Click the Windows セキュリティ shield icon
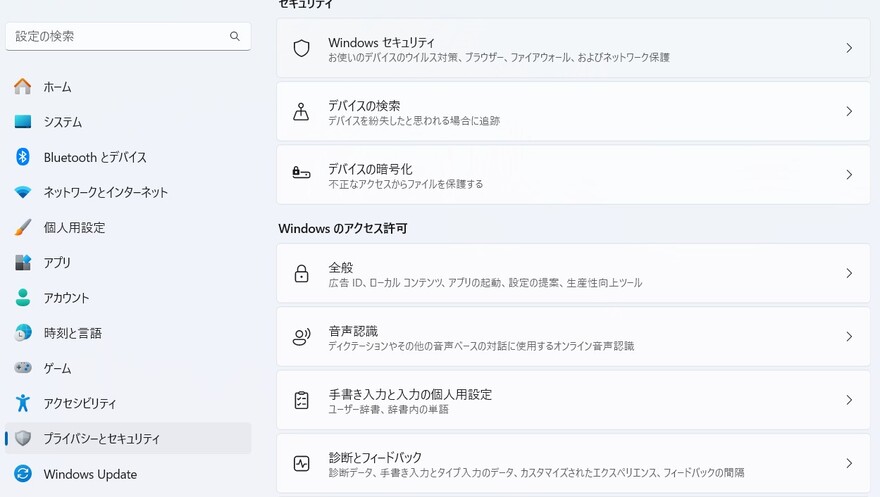The image size is (880, 497). click(x=301, y=48)
